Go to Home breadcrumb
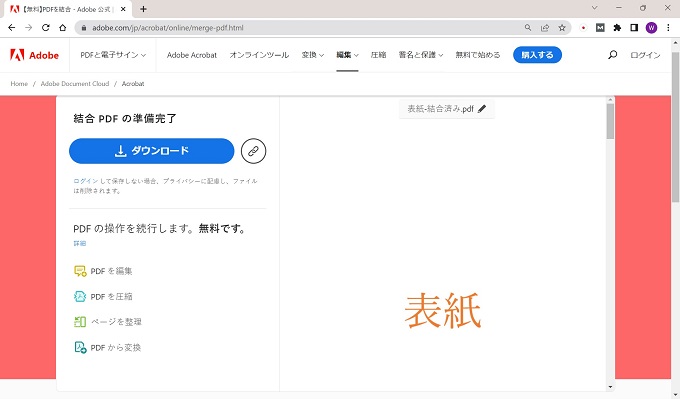Screen dimensions: 680x399 (19, 84)
